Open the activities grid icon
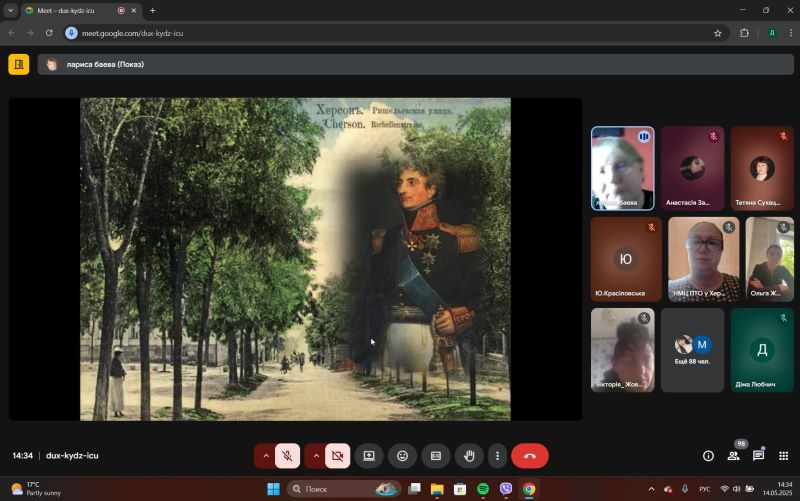Image resolution: width=800 pixels, height=501 pixels. pos(784,456)
